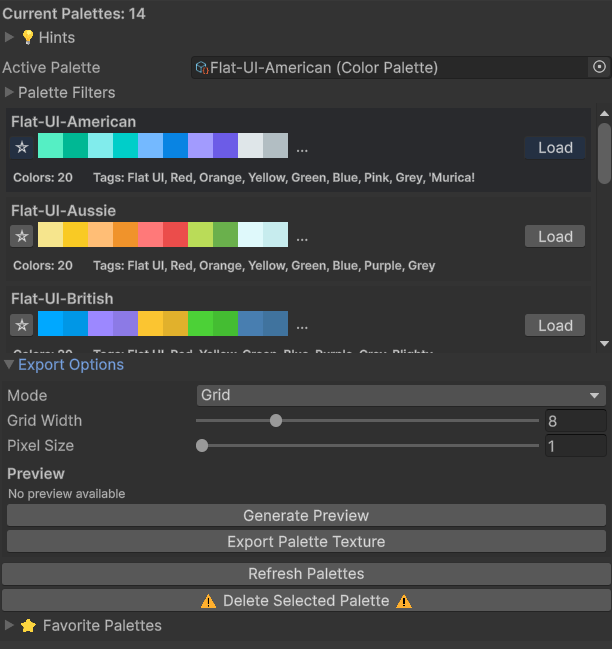The image size is (612, 649).
Task: Load the Flat-UI-British palette
Action: click(555, 325)
